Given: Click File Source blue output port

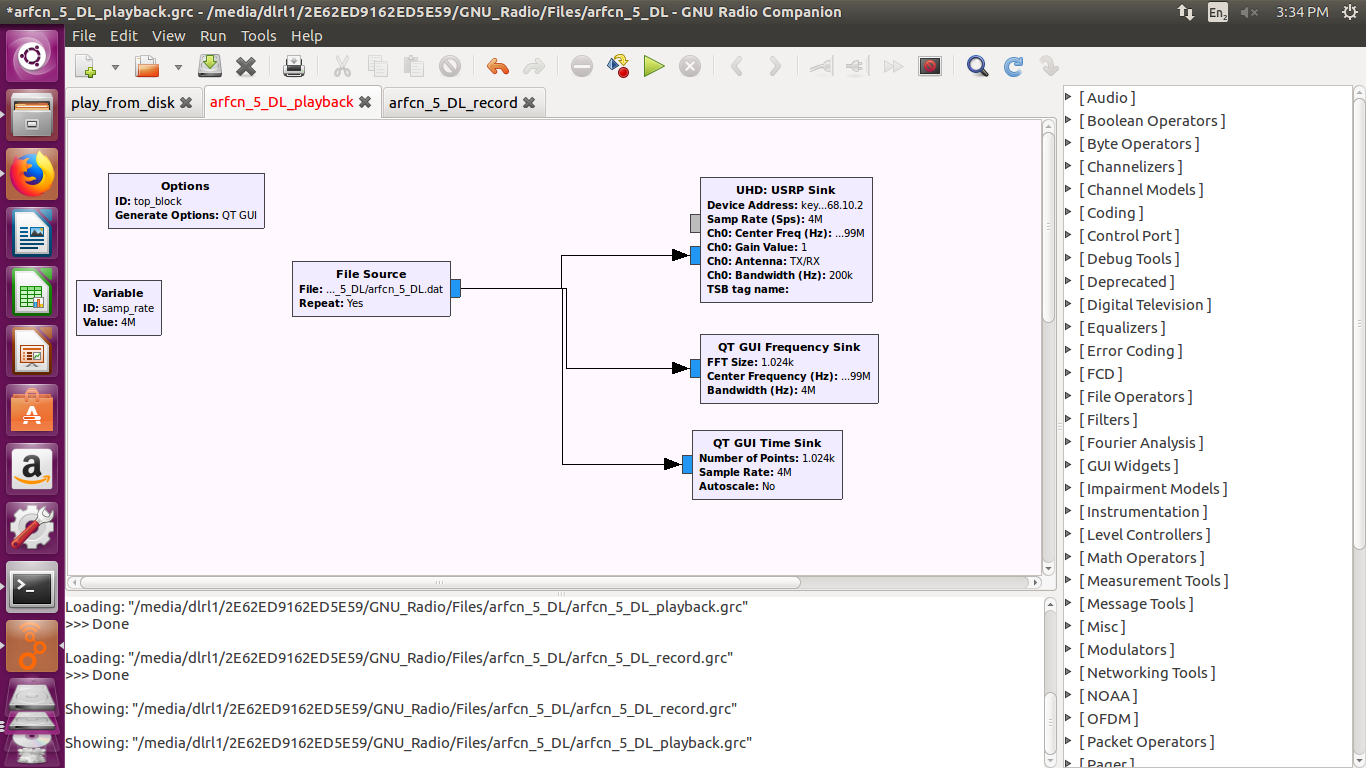Looking at the screenshot, I should (455, 288).
